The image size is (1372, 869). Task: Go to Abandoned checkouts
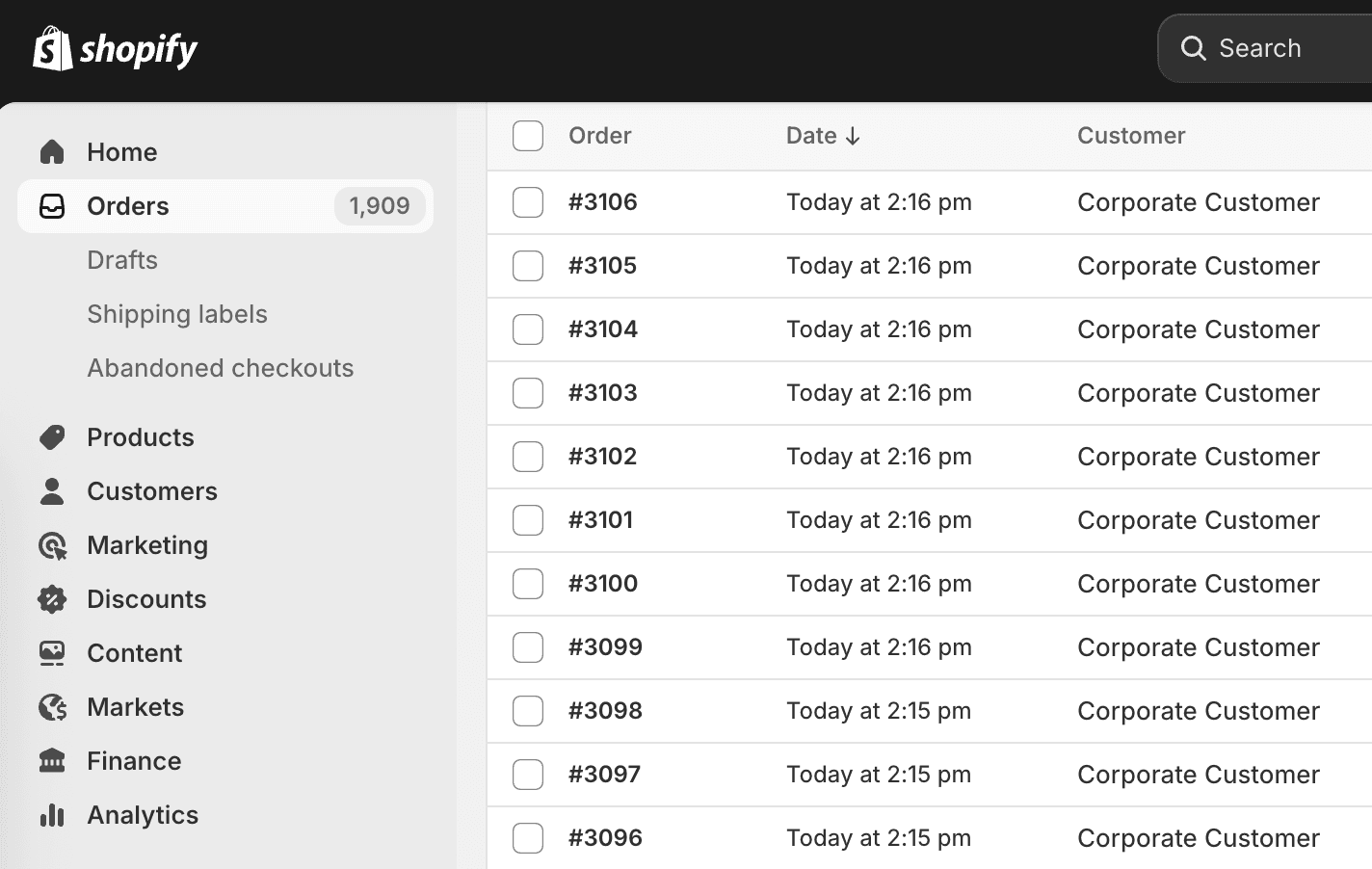pyautogui.click(x=221, y=368)
